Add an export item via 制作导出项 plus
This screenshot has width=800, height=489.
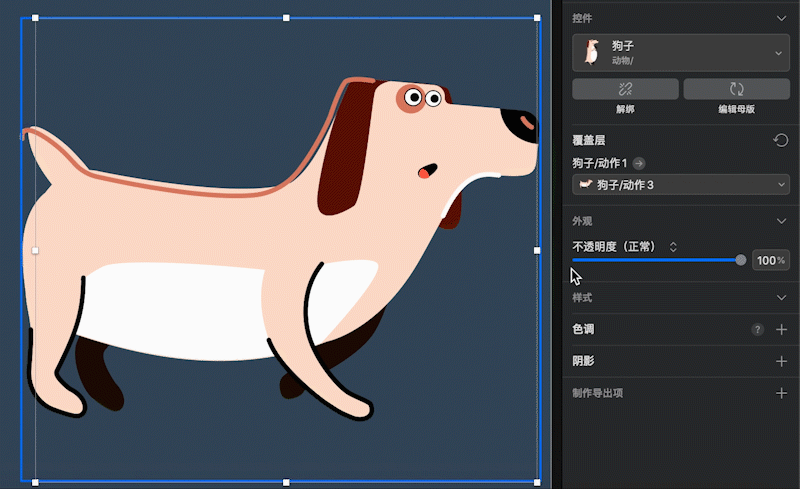click(x=781, y=393)
